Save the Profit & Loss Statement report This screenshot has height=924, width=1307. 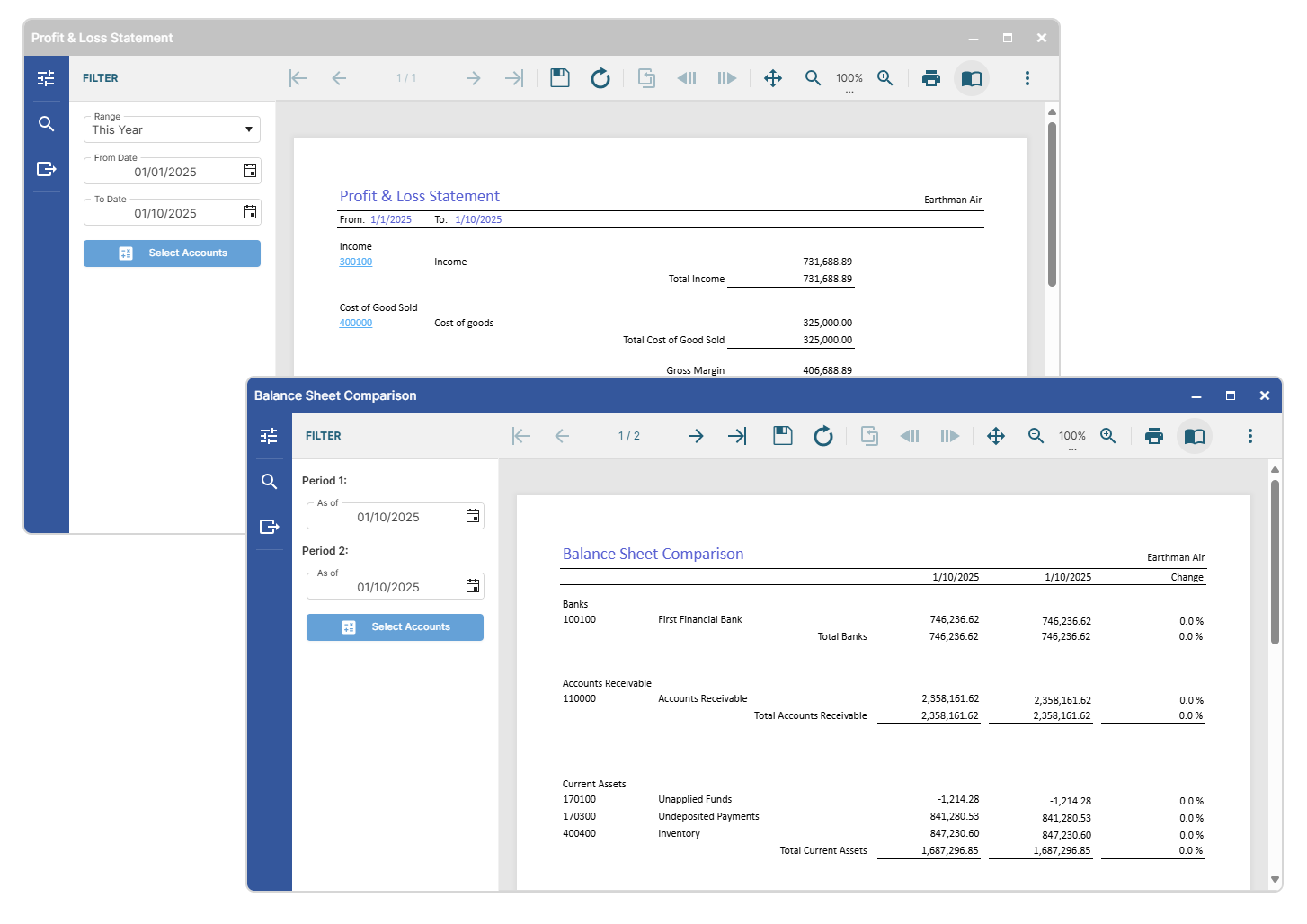(x=559, y=78)
